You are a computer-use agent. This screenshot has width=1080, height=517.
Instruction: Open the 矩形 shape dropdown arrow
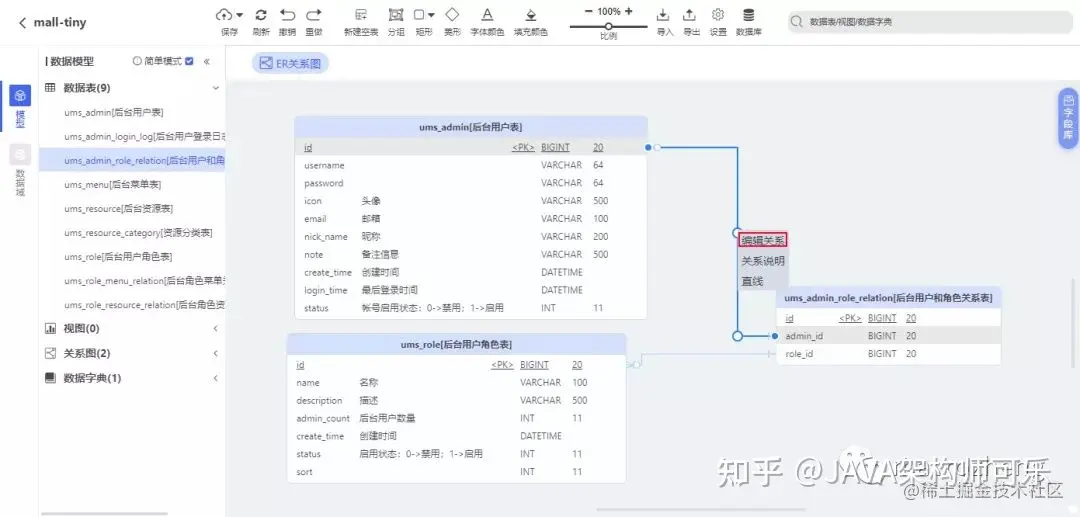431,14
